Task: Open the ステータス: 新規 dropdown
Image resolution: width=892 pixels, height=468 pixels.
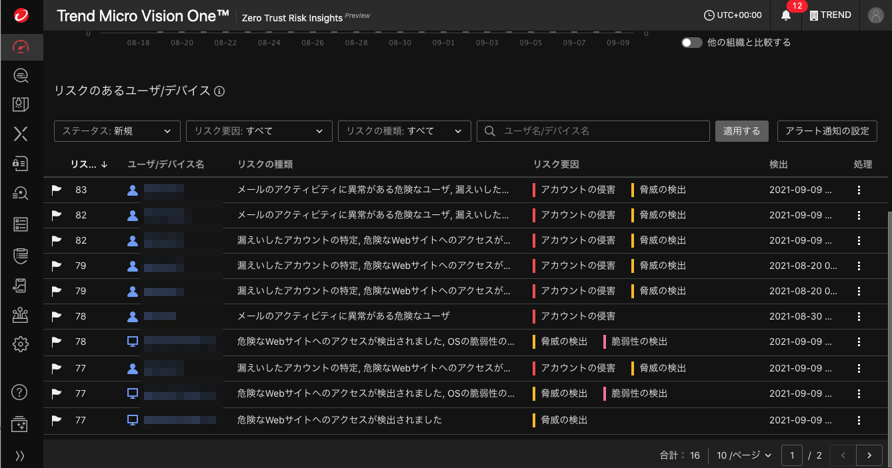Action: 117,131
